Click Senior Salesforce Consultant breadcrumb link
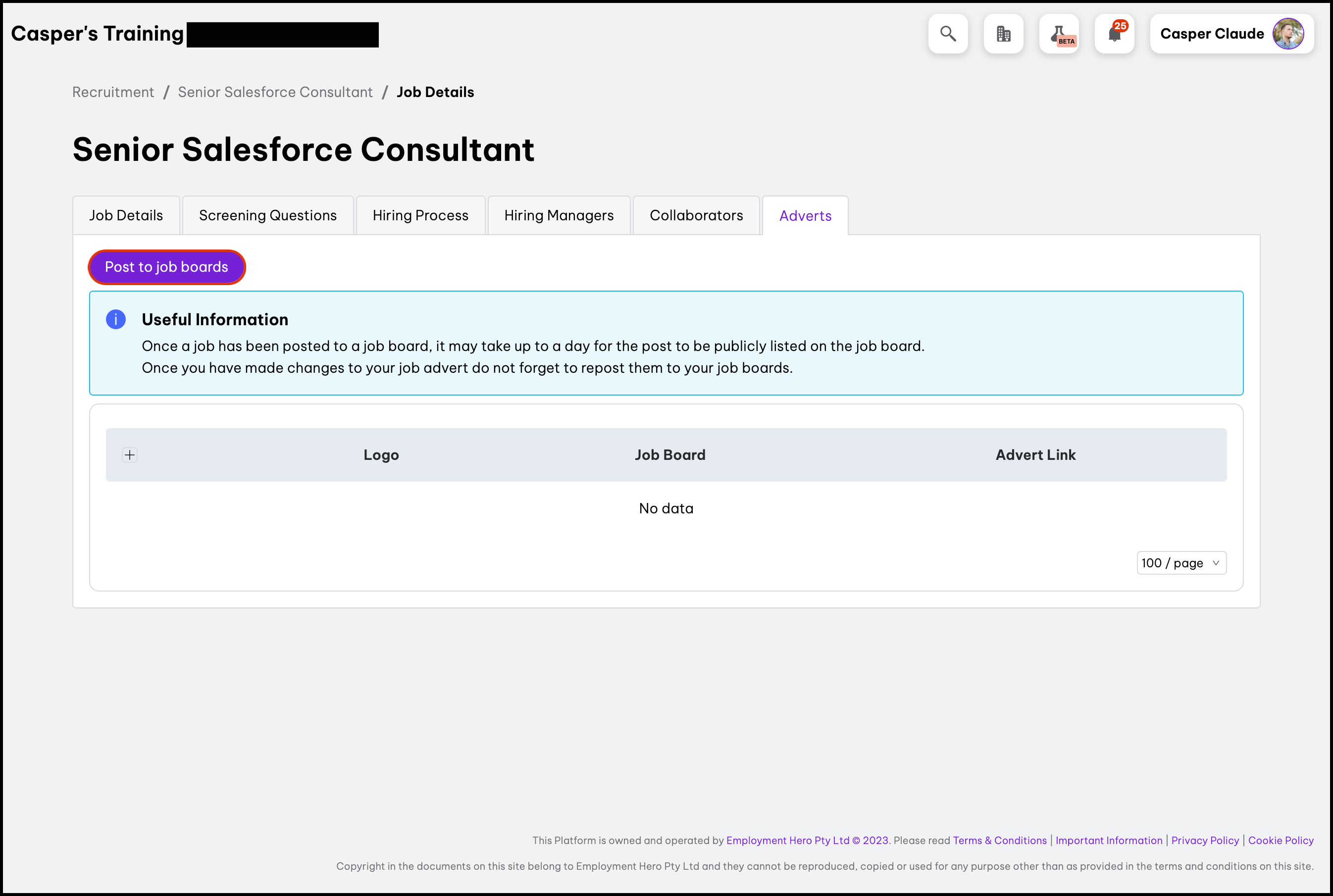This screenshot has height=896, width=1333. click(x=275, y=92)
